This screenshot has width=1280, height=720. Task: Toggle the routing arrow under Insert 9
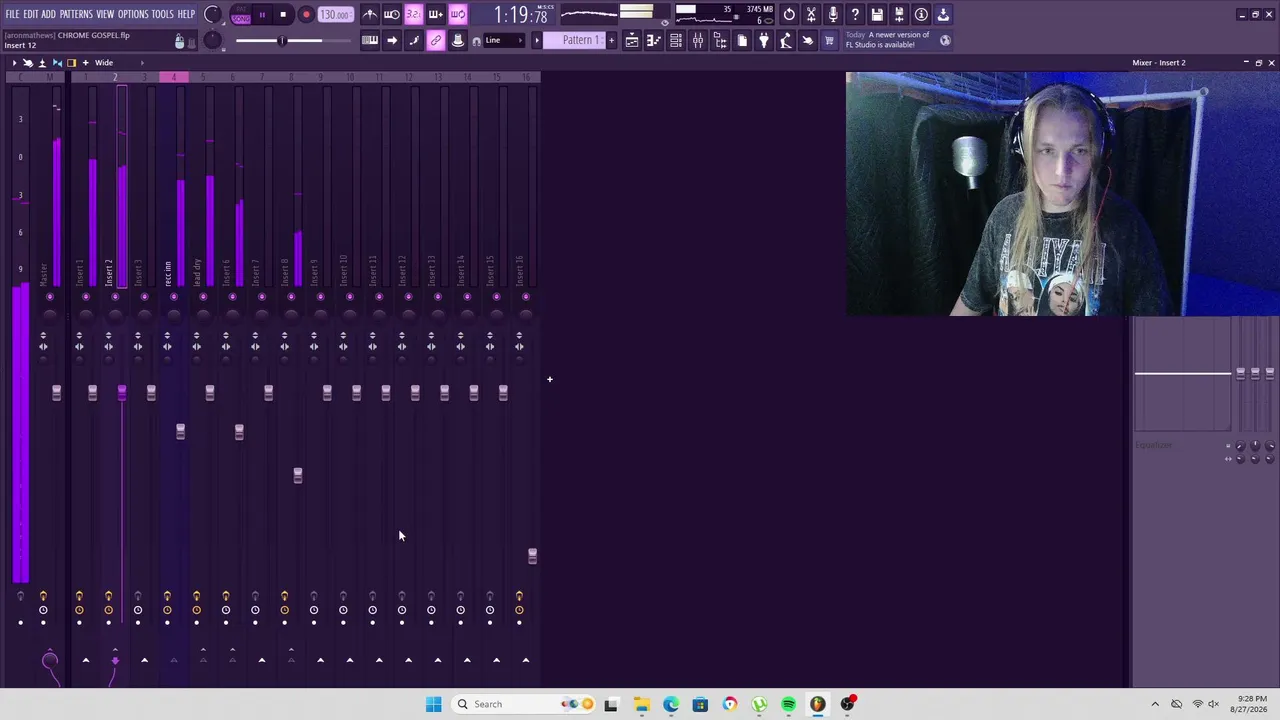(x=320, y=660)
